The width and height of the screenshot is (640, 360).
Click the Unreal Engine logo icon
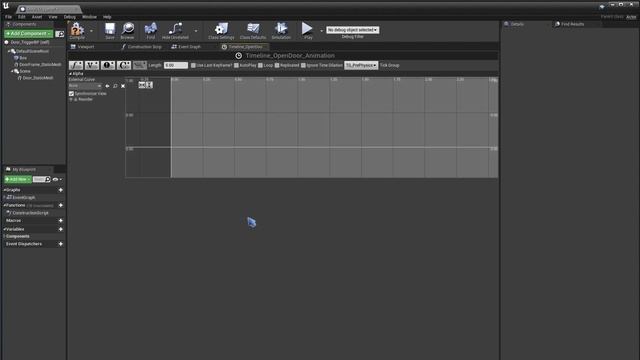point(6,6)
